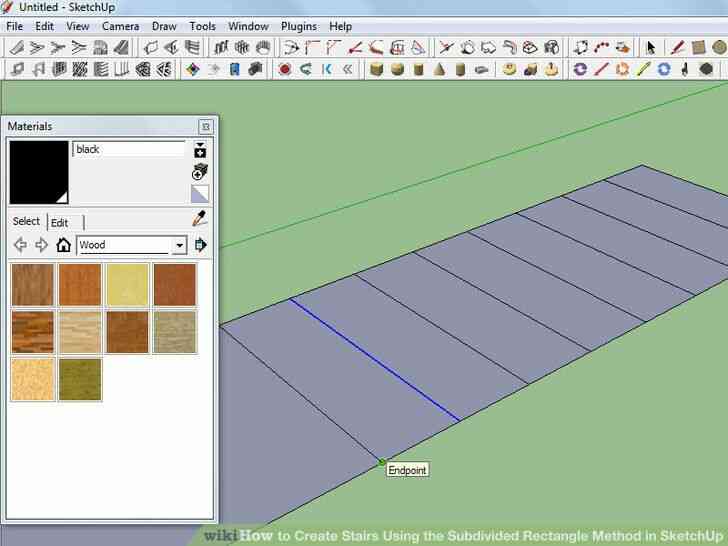Click the box shape icon
The image size is (728, 546).
click(x=377, y=70)
